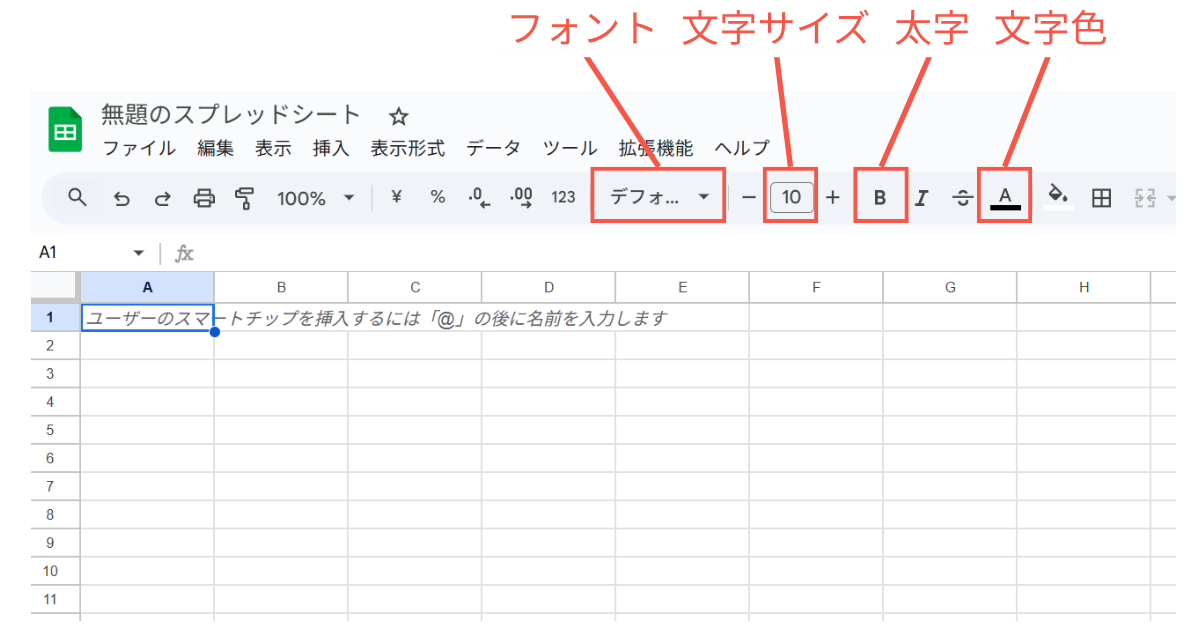Toggle italic text formatting
The width and height of the screenshot is (1200, 628).
coord(921,198)
